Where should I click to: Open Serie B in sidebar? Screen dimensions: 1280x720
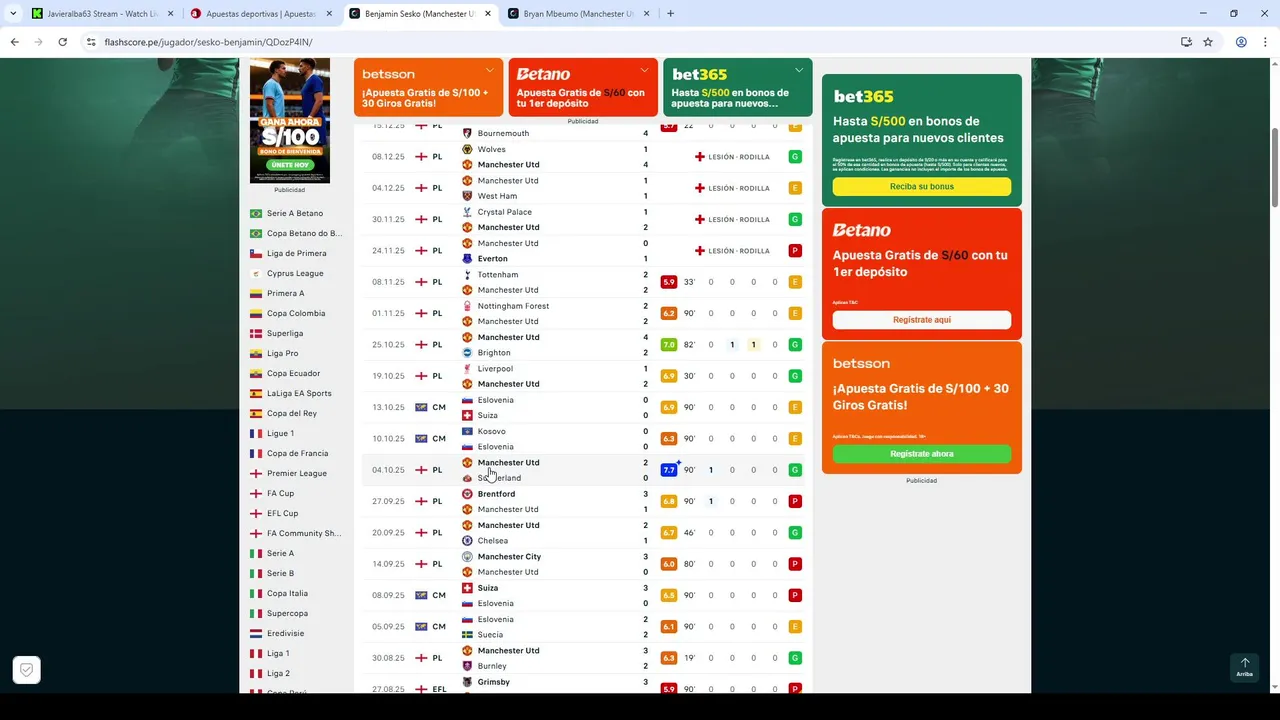coord(281,573)
